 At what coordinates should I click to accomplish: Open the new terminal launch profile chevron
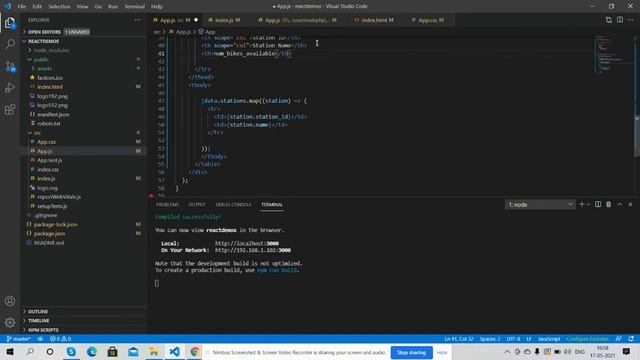pos(588,204)
